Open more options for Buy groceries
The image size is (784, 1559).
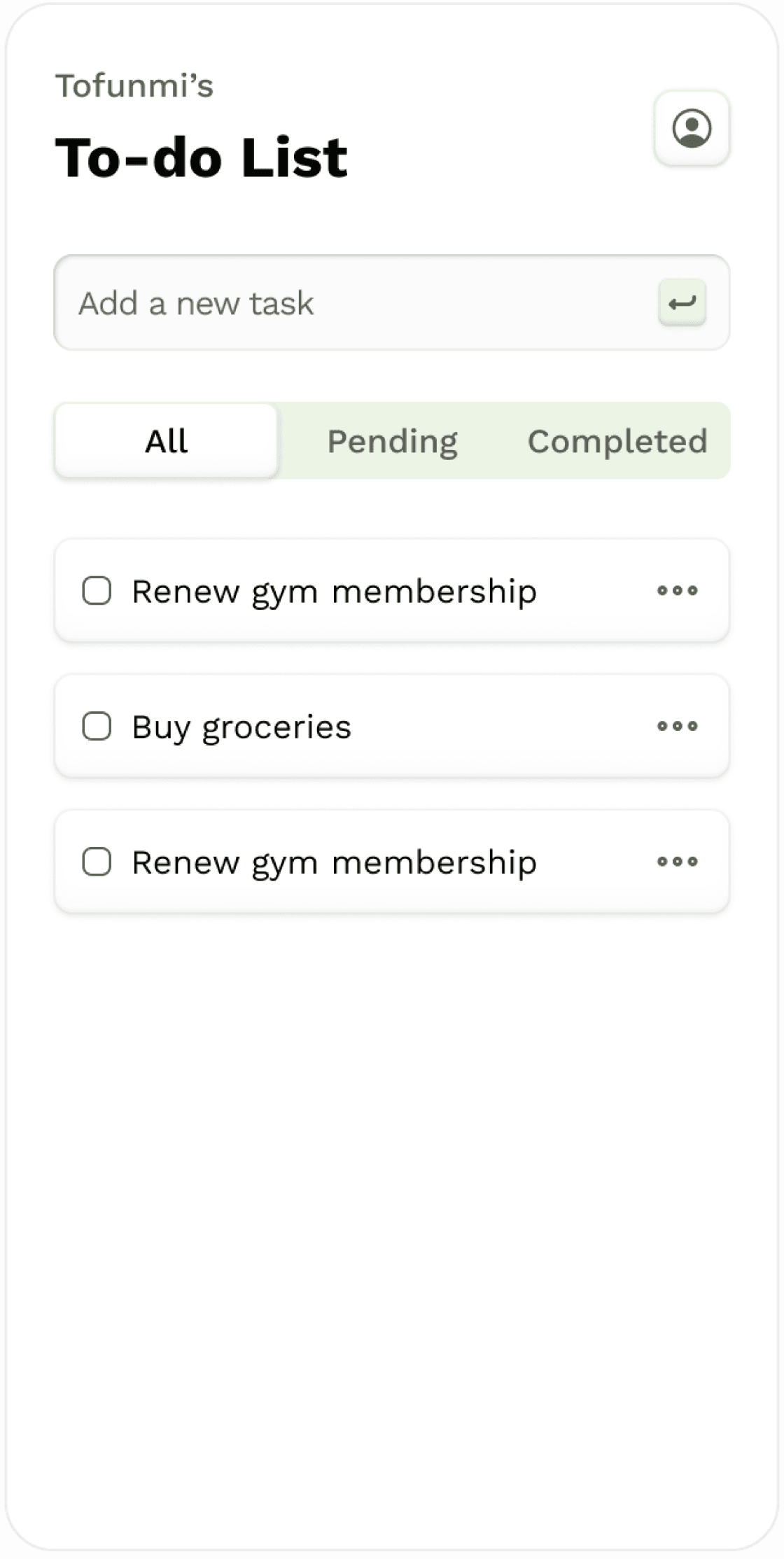[677, 726]
